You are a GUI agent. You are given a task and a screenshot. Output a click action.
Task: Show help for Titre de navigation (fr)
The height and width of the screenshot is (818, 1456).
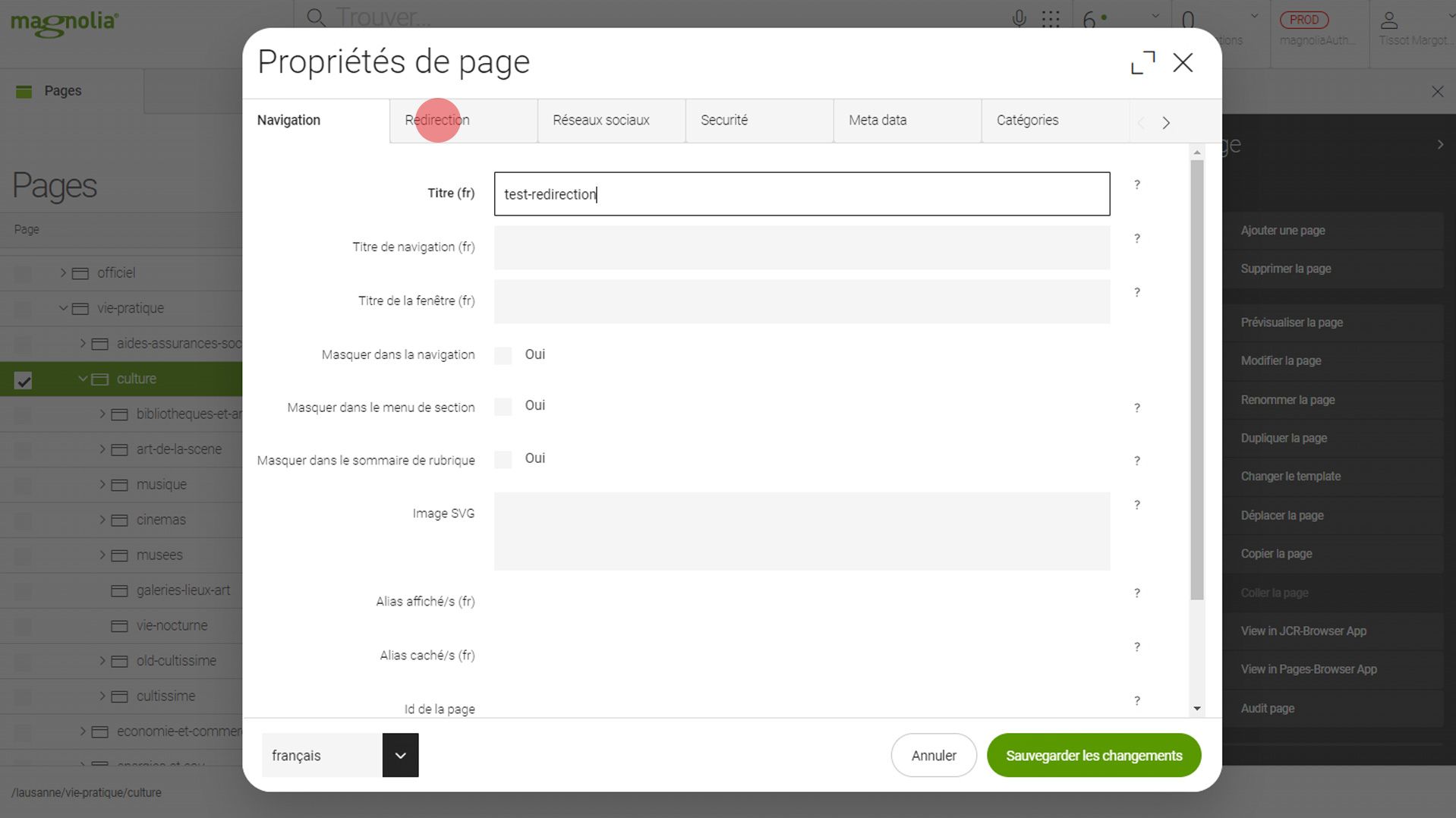(1136, 238)
